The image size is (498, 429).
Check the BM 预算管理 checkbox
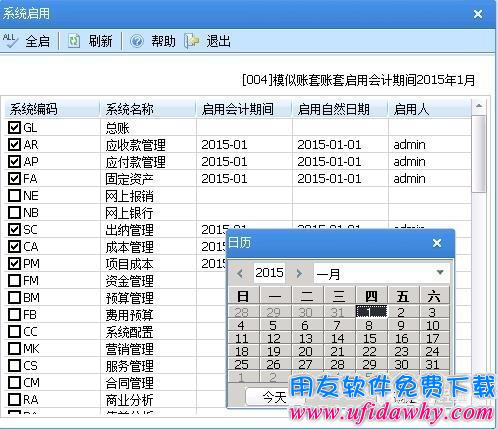coord(14,297)
